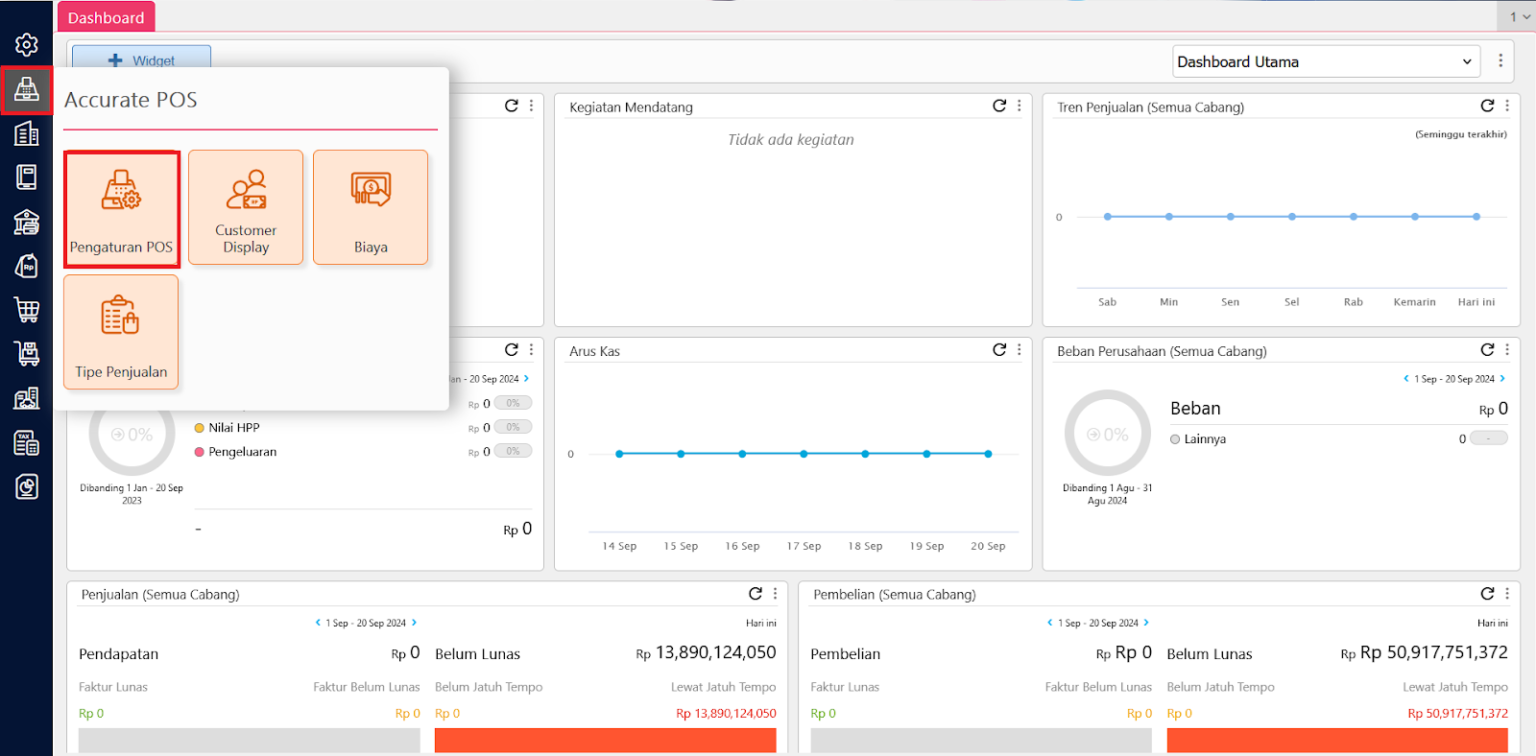Open three-dot menu of Beban Perusahaan widget
Viewport: 1536px width, 756px height.
[x=1507, y=350]
